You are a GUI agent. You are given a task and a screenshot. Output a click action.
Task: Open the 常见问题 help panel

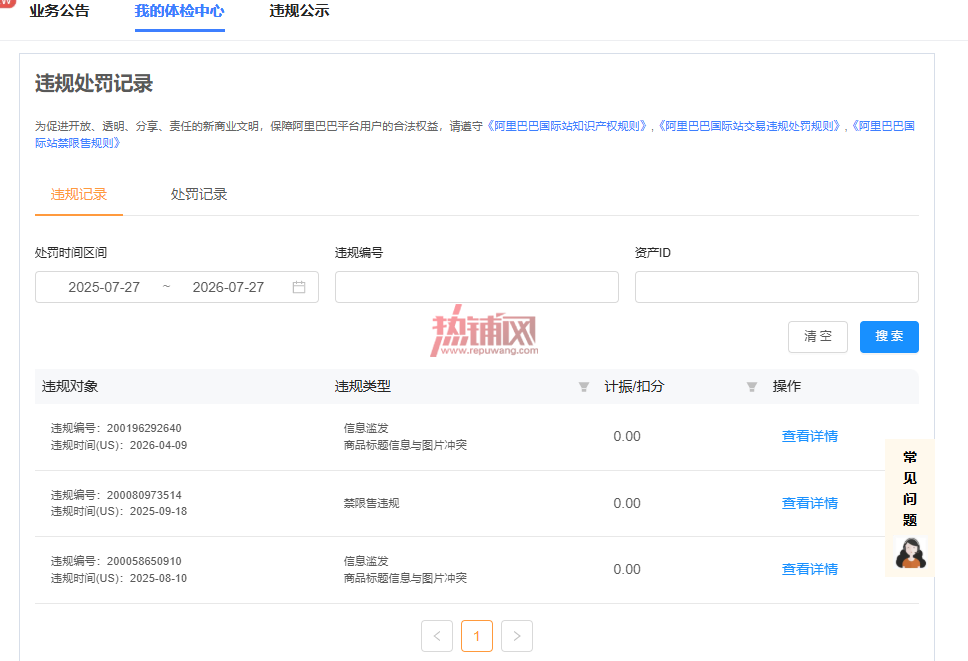pyautogui.click(x=910, y=488)
